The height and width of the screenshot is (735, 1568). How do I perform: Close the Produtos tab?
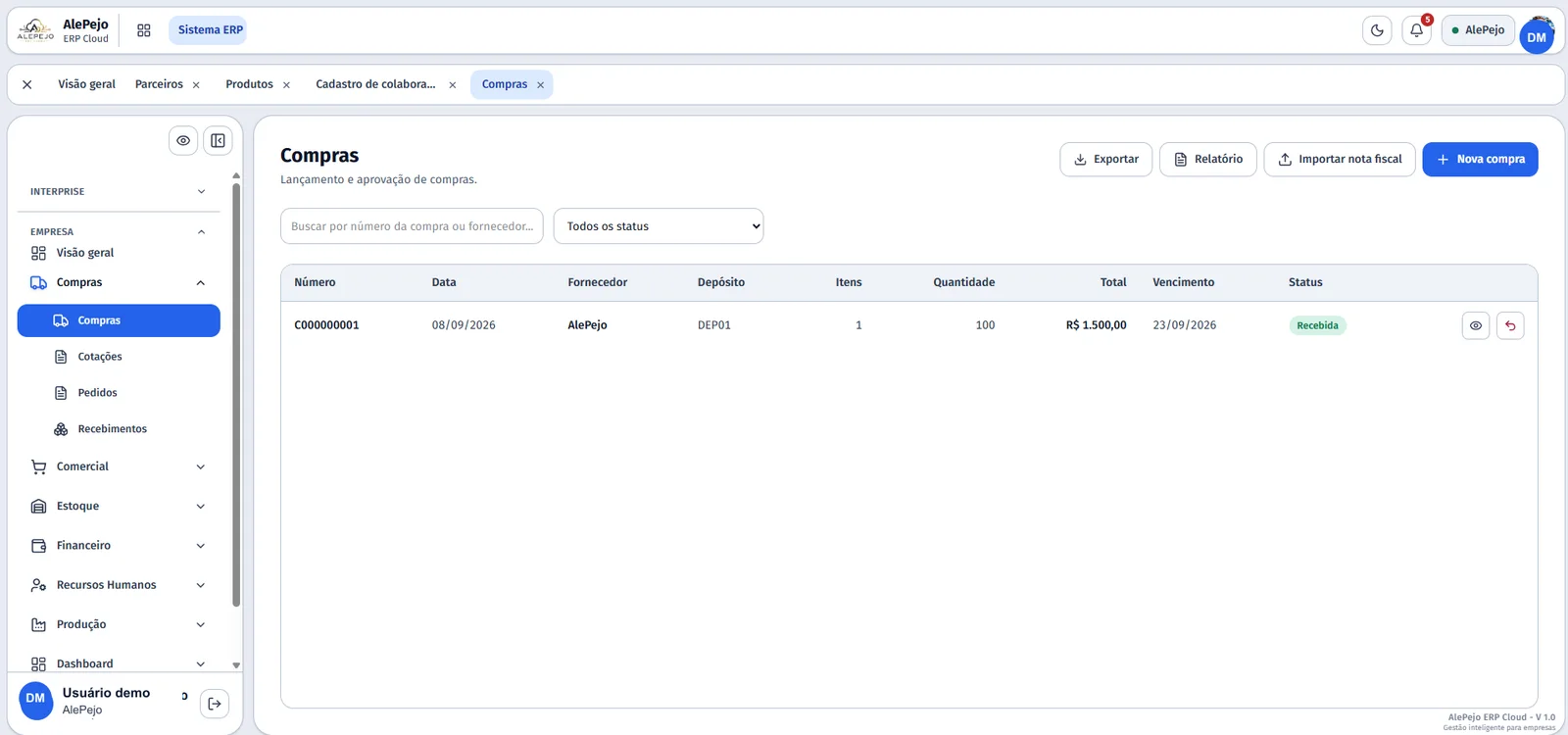click(286, 85)
